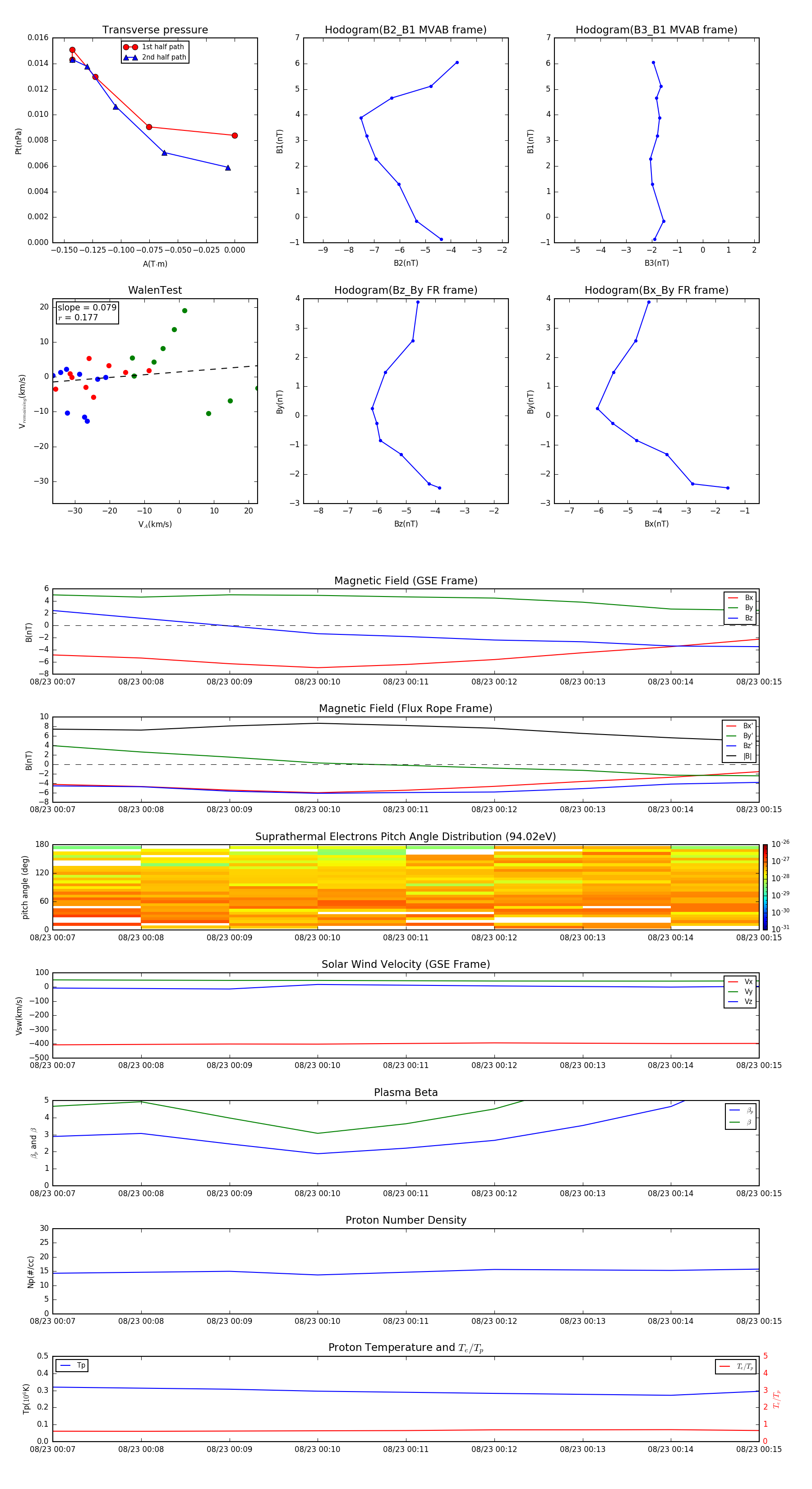
Task: Click the 'Vz' legend entry
Action: [x=740, y=1002]
